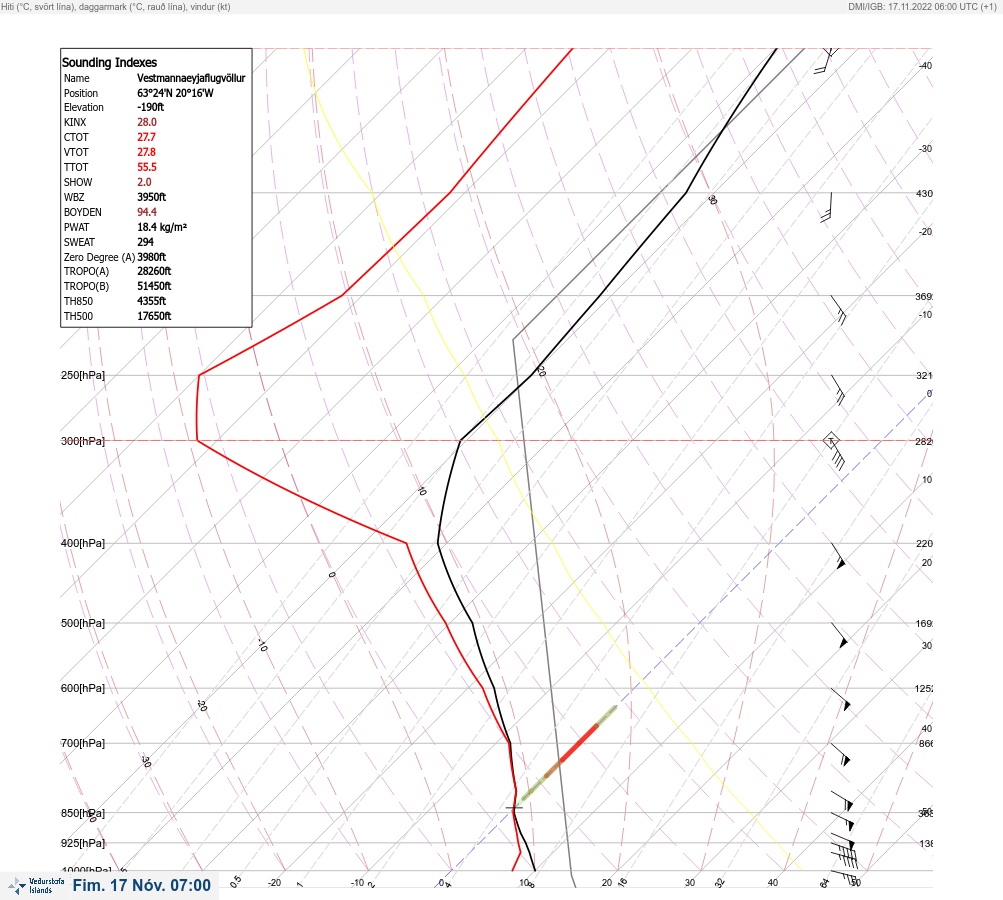Click the wind barb at the 700 hPa level

[x=841, y=754]
